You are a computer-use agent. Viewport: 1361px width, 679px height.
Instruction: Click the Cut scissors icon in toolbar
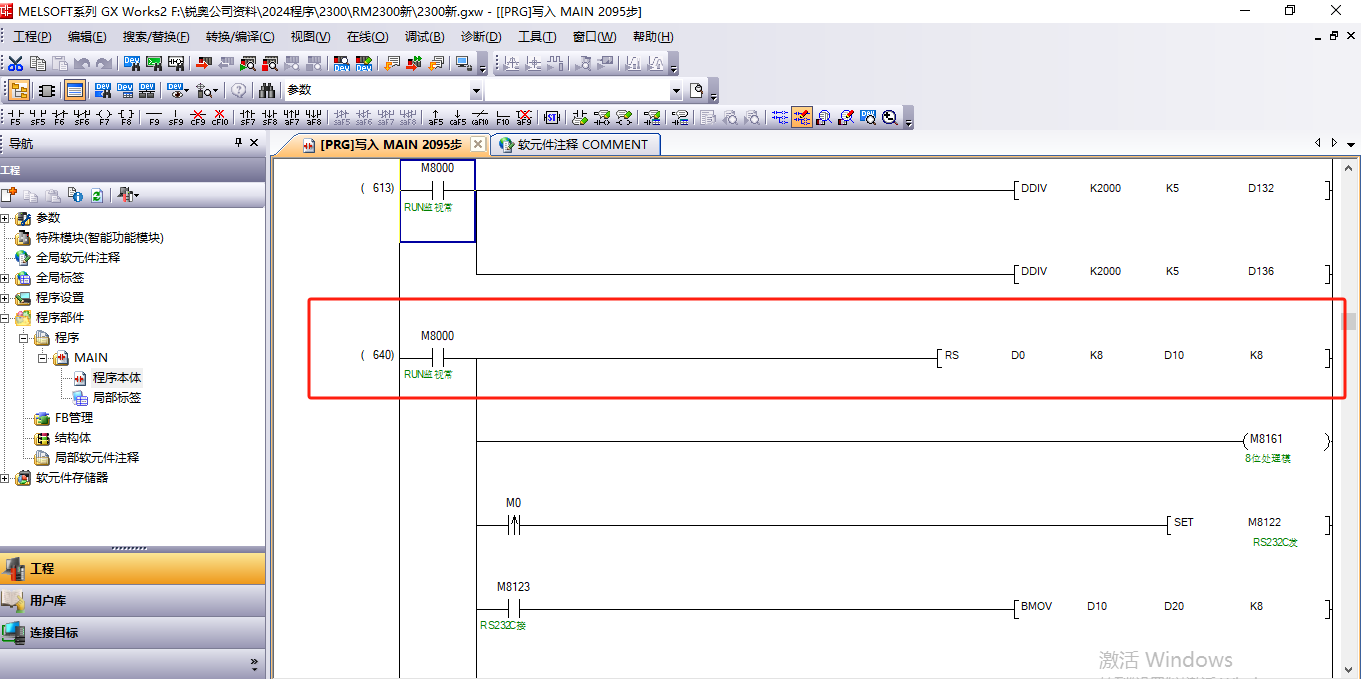click(16, 64)
